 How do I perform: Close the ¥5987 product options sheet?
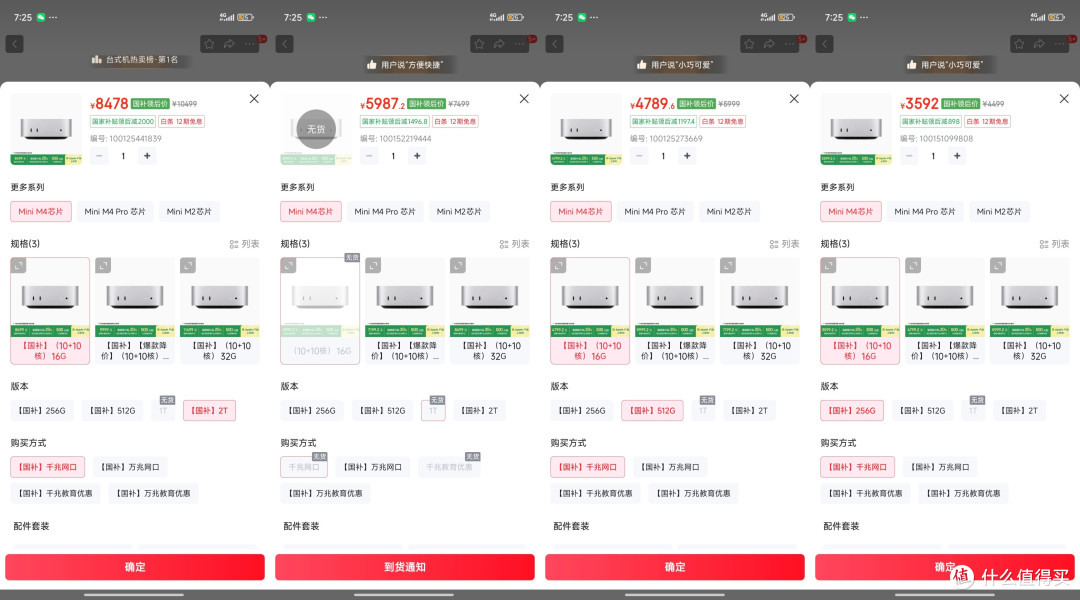coord(524,99)
